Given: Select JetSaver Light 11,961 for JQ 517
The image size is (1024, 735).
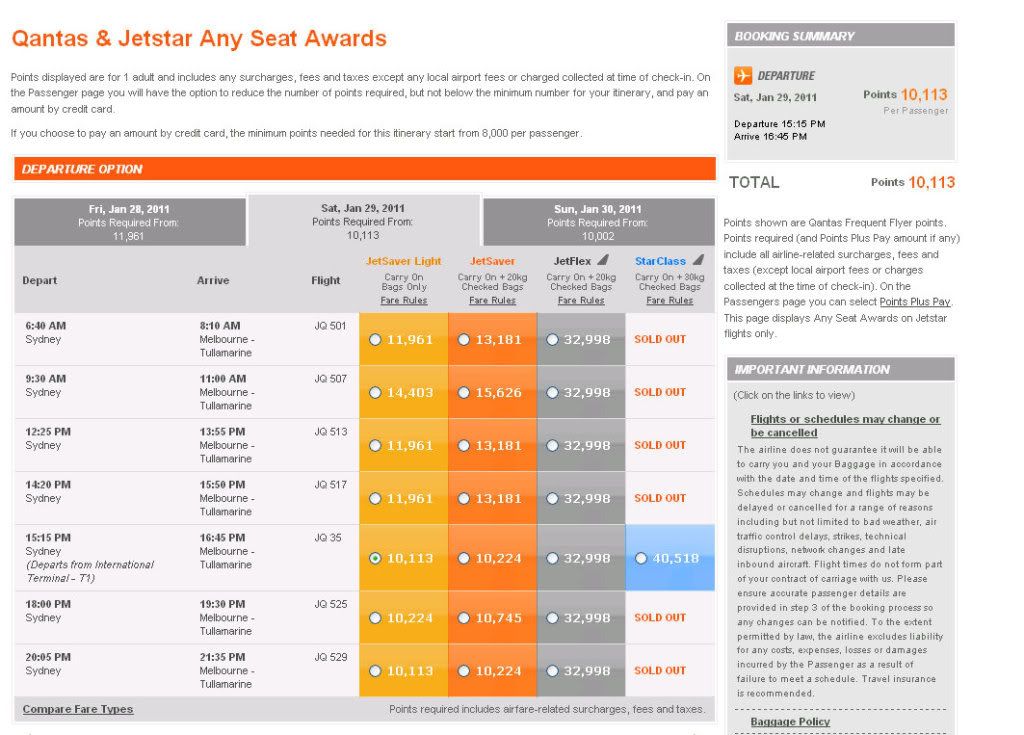Looking at the screenshot, I should click(375, 498).
